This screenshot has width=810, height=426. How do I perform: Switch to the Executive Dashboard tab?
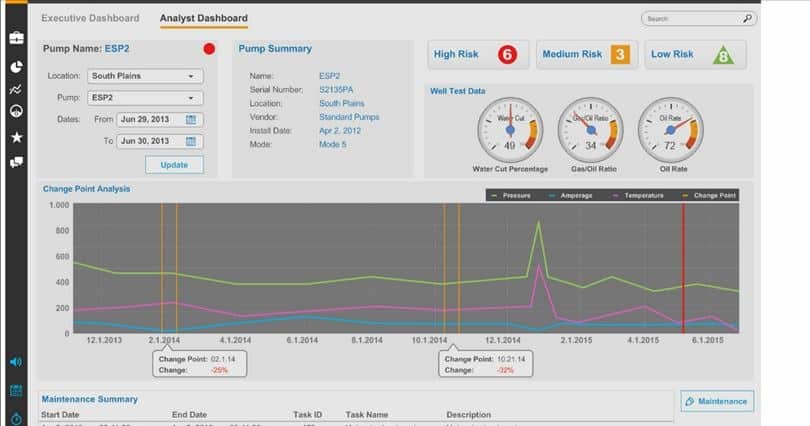91,18
